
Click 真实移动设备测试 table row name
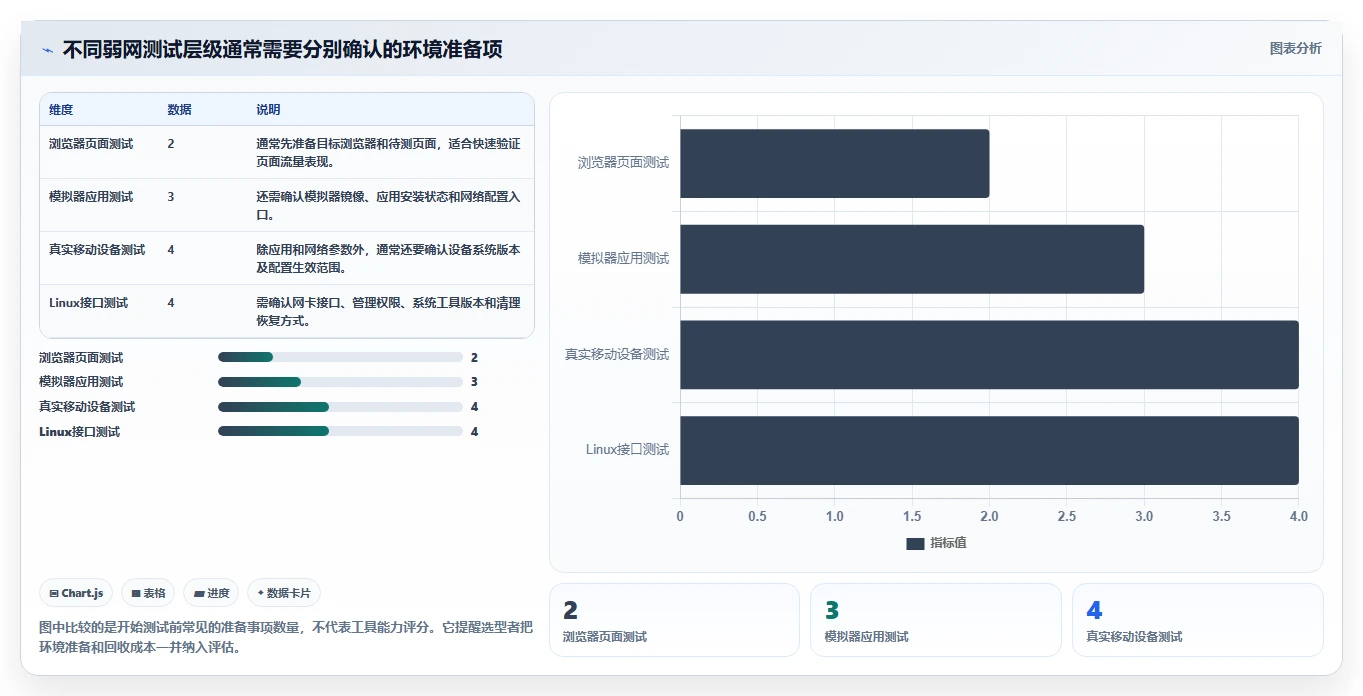coord(97,250)
